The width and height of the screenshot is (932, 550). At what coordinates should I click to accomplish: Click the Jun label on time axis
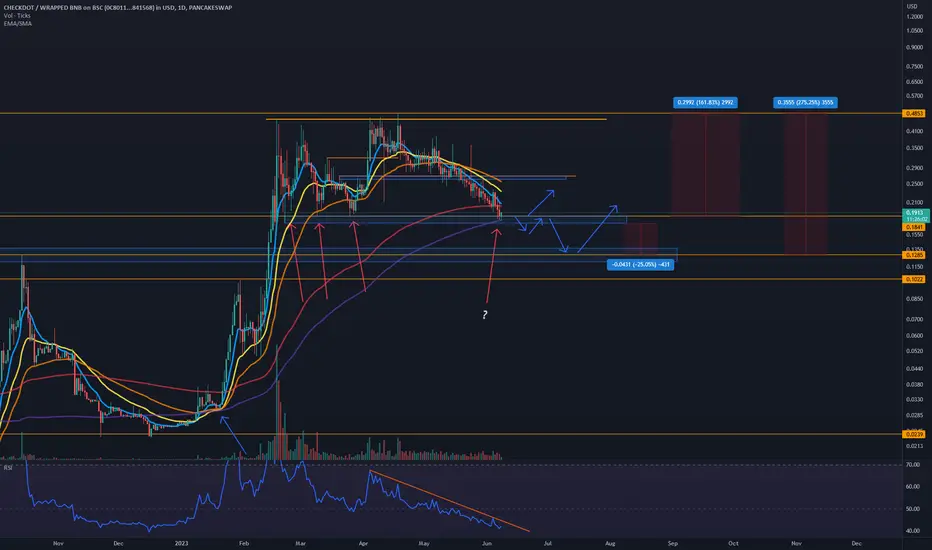tap(487, 543)
